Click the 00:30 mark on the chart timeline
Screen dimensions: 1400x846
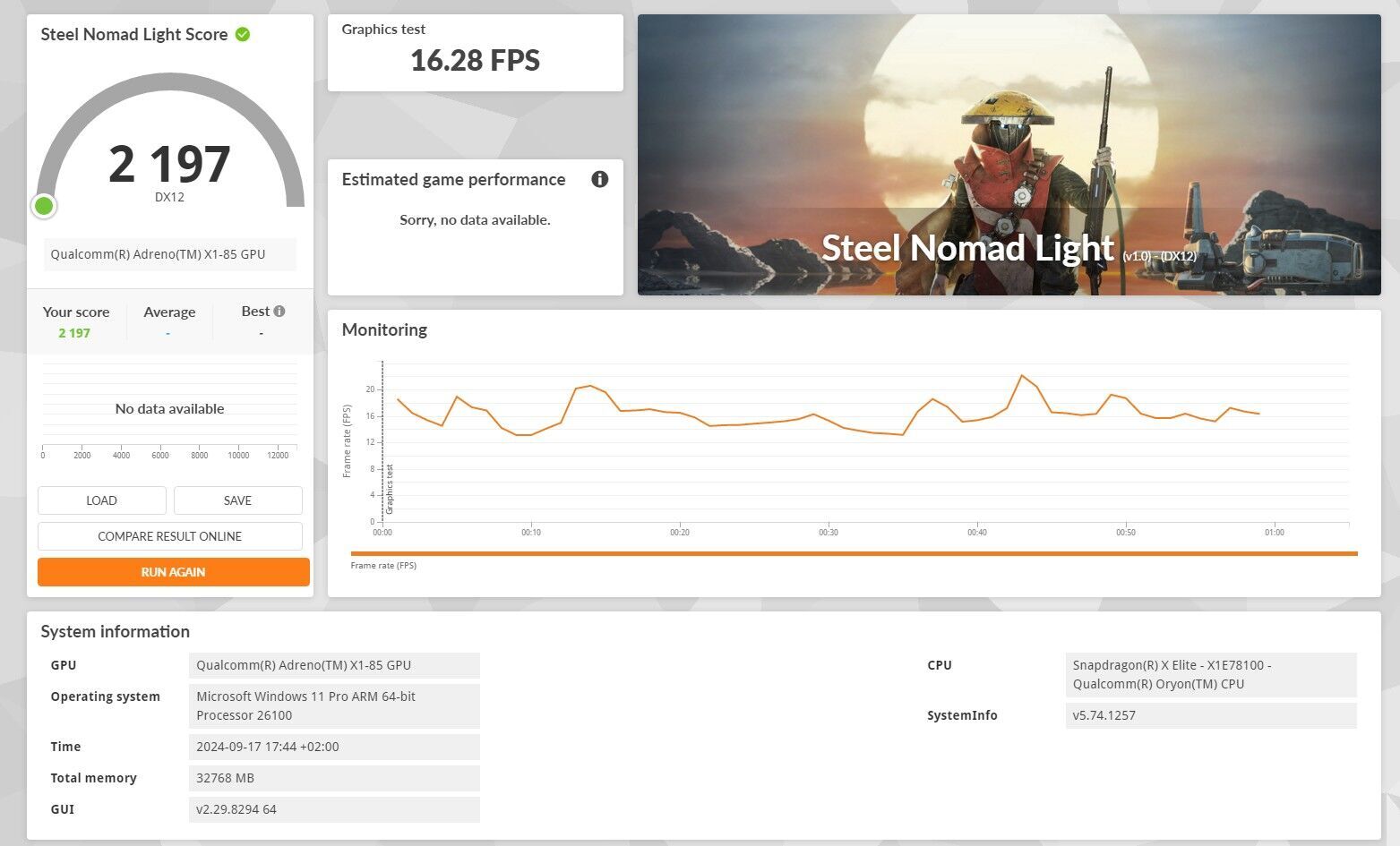pyautogui.click(x=829, y=533)
